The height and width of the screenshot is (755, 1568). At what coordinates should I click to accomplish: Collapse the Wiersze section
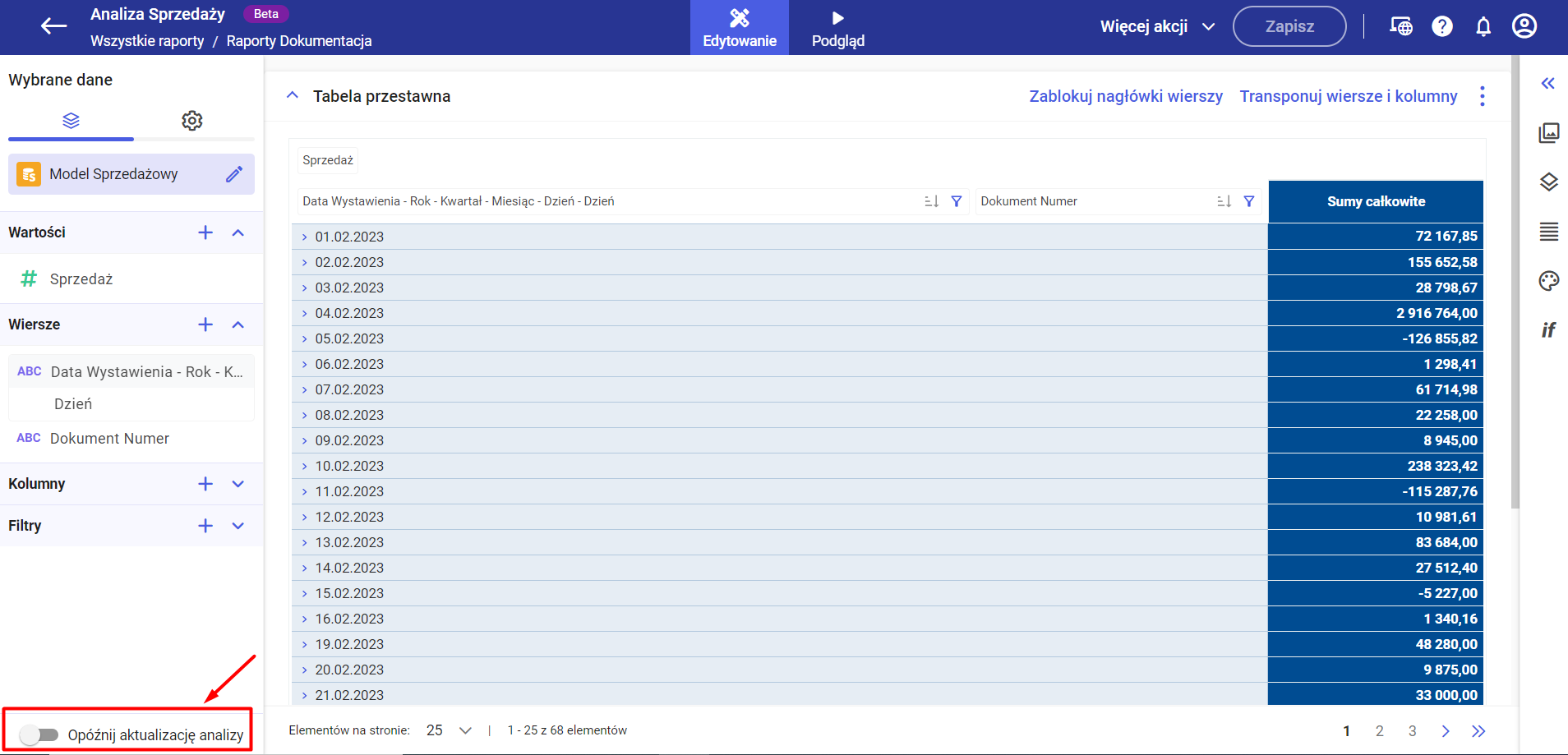pyautogui.click(x=238, y=325)
